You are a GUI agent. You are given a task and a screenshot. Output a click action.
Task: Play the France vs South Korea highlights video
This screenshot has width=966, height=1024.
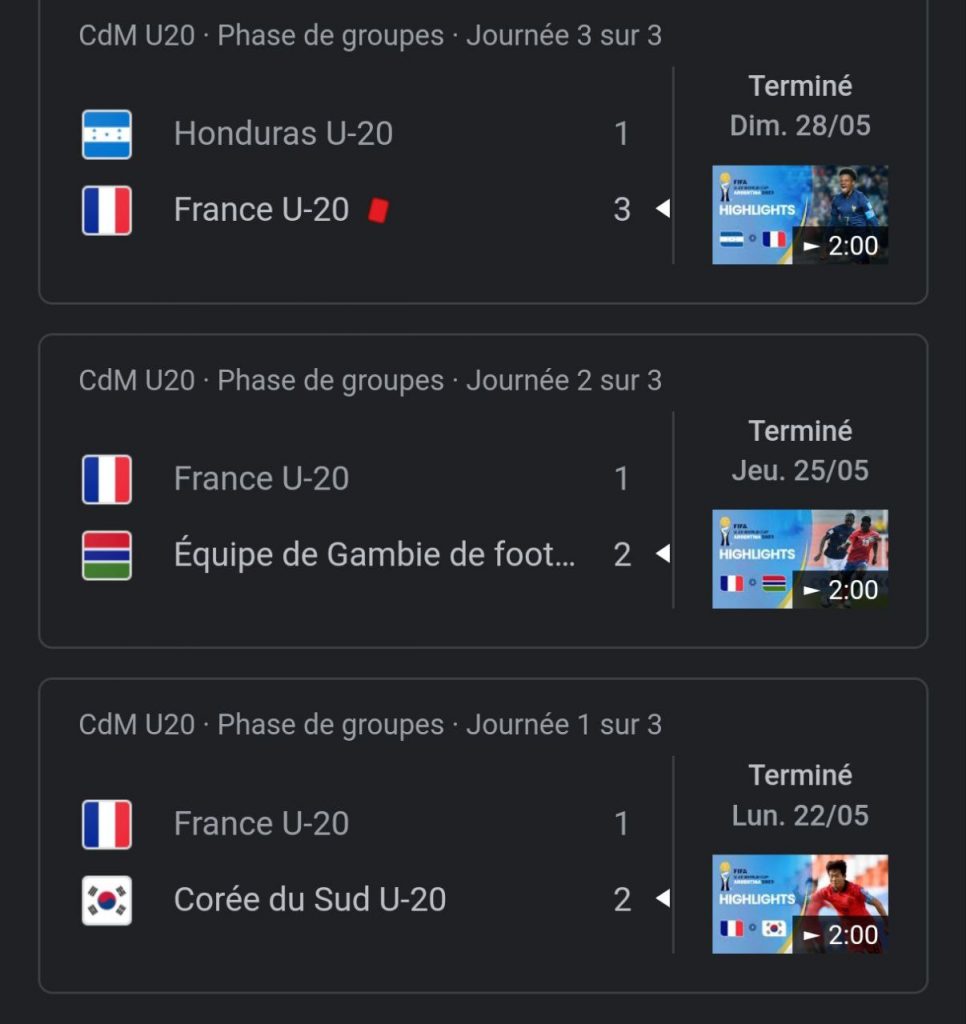(799, 904)
